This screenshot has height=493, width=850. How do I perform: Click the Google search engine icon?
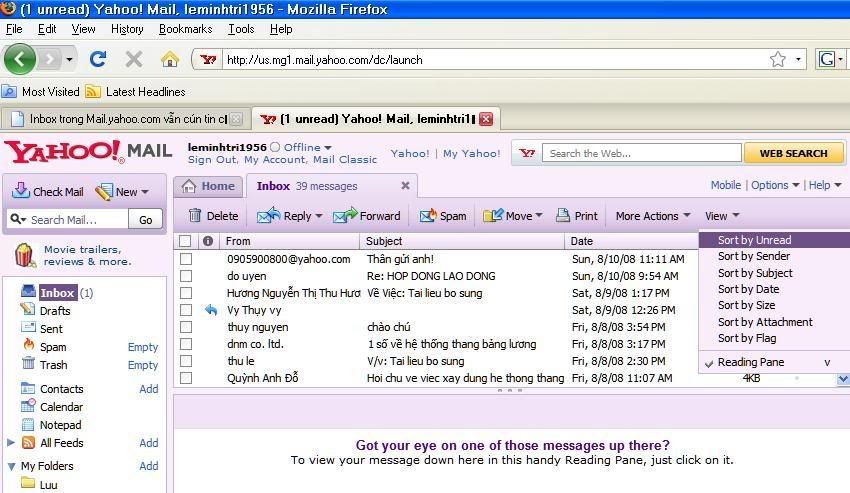coord(827,59)
